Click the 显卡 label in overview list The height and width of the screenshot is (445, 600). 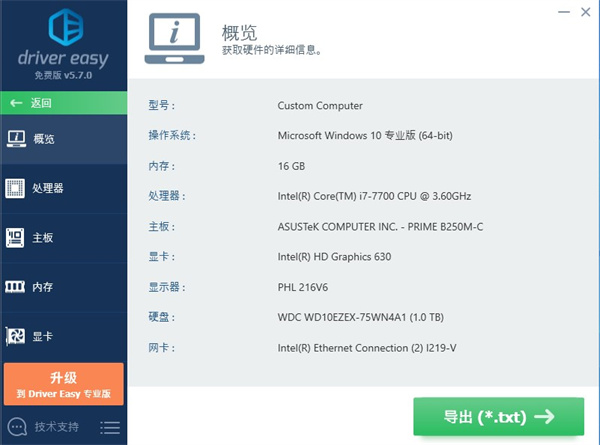(161, 257)
